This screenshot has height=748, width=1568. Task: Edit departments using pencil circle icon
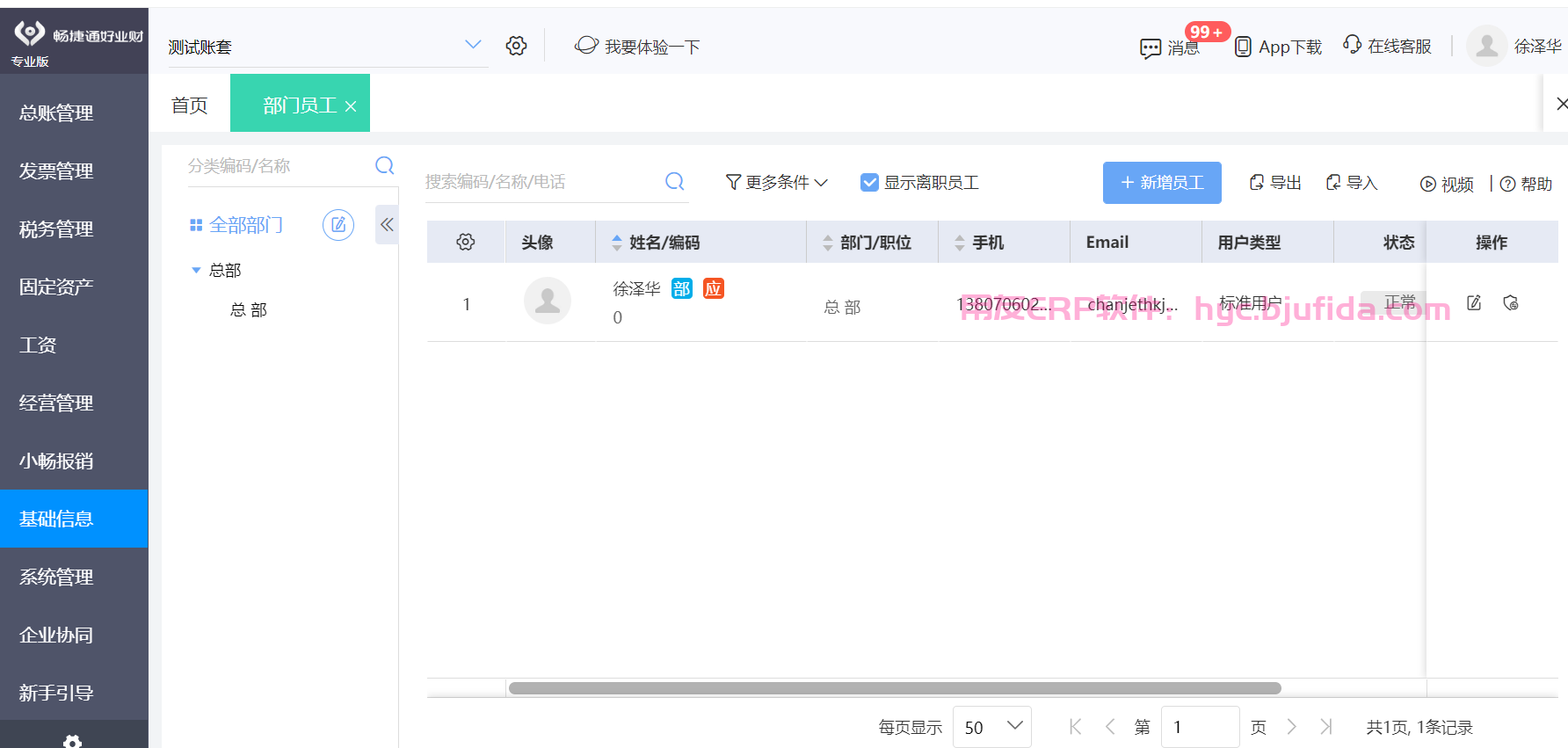point(338,225)
